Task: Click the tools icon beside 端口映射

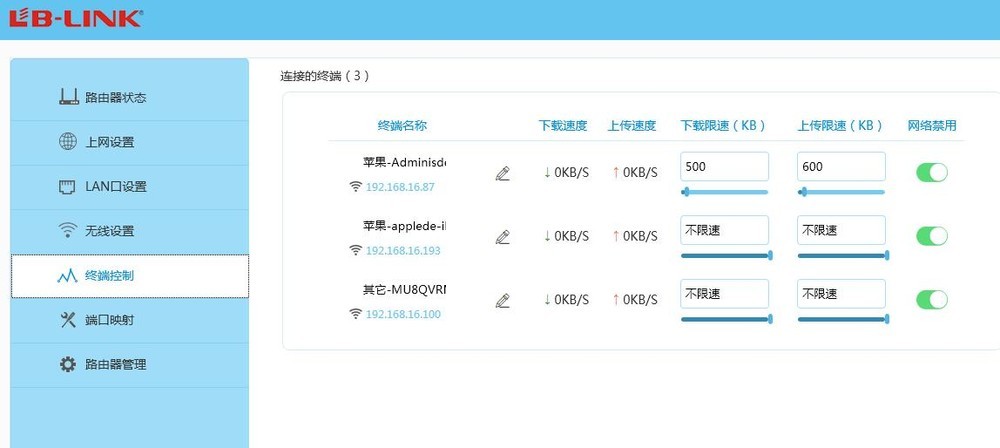Action: (68, 320)
